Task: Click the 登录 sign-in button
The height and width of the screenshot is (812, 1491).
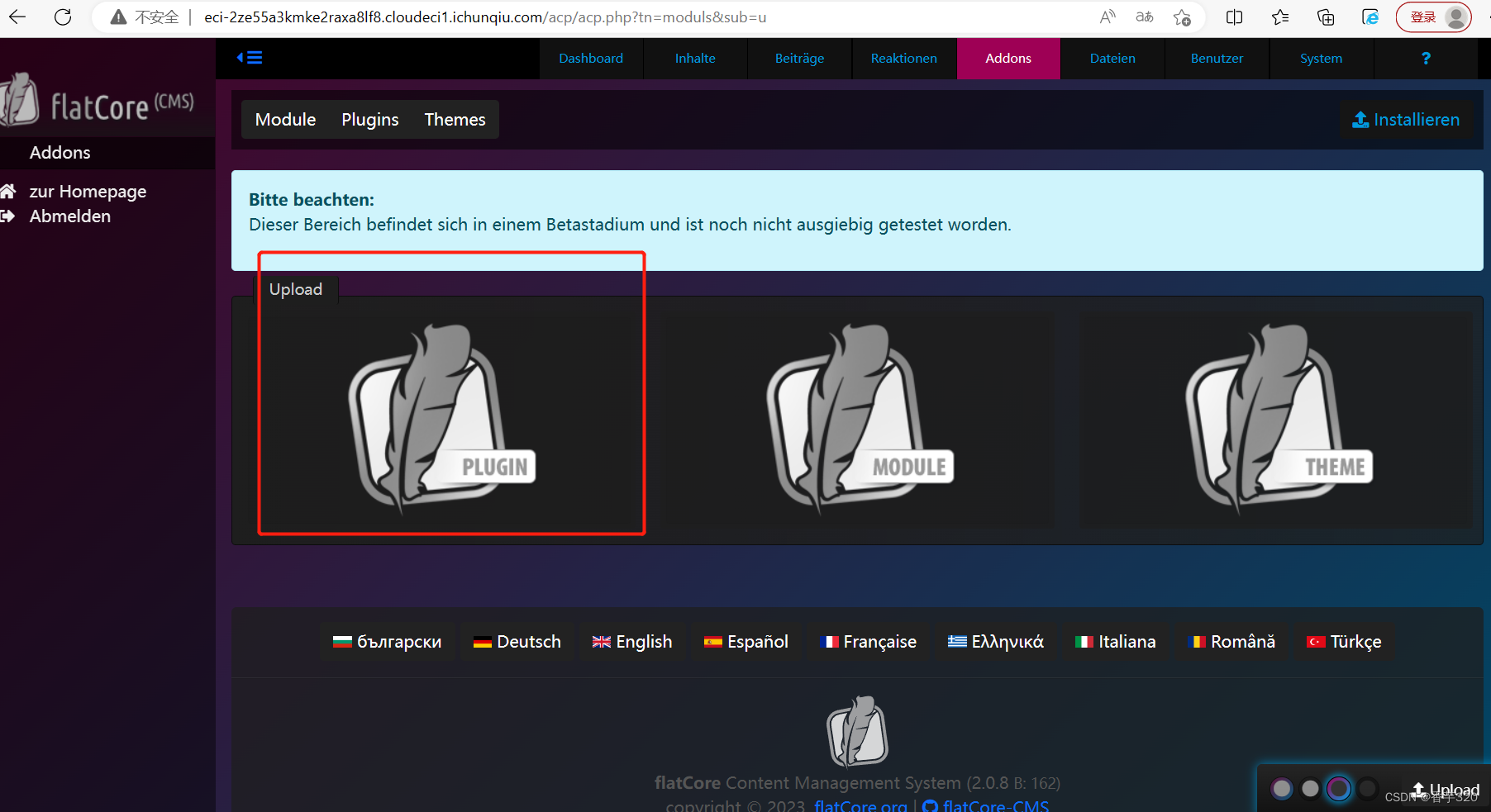Action: click(1423, 17)
